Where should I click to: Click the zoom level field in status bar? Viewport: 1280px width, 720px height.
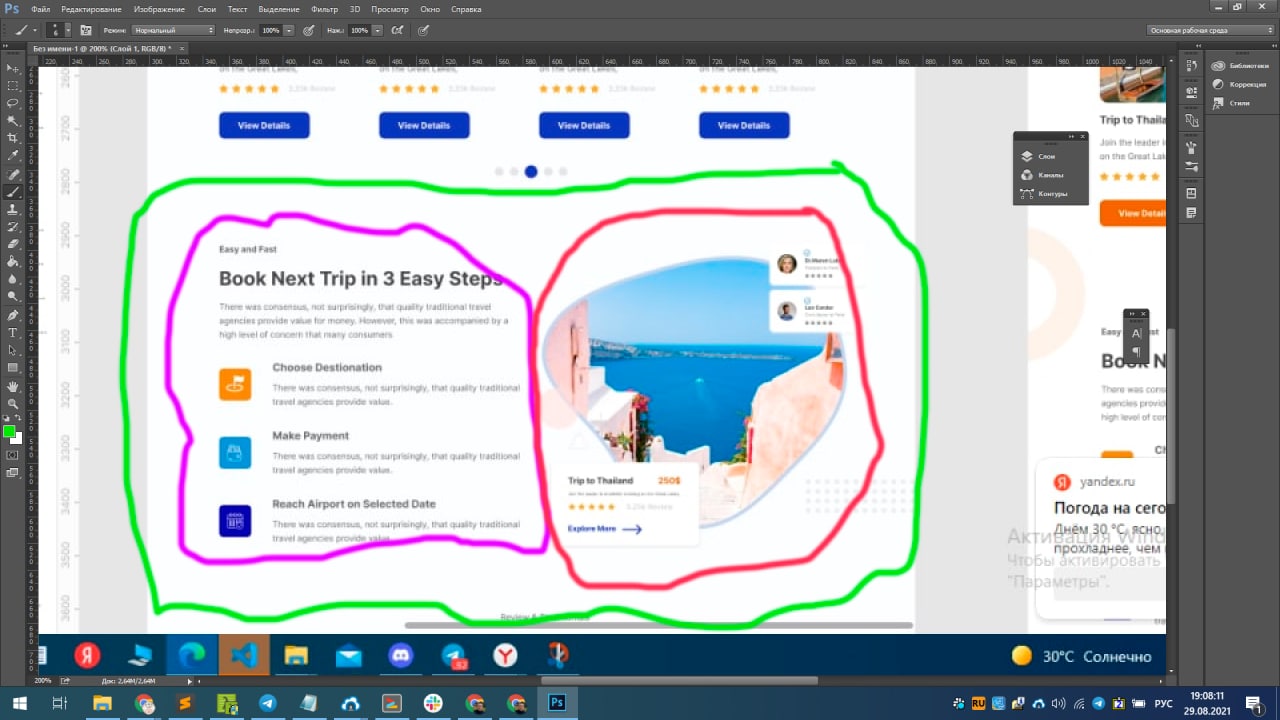click(43, 681)
